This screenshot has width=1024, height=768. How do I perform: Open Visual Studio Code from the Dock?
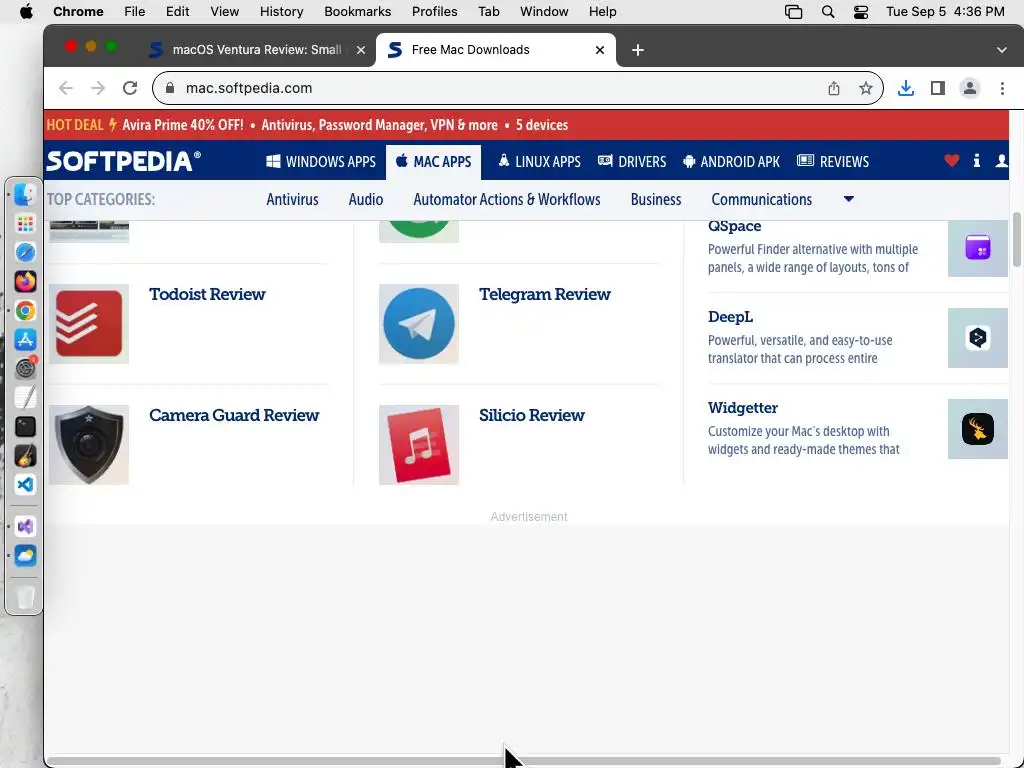click(x=25, y=485)
